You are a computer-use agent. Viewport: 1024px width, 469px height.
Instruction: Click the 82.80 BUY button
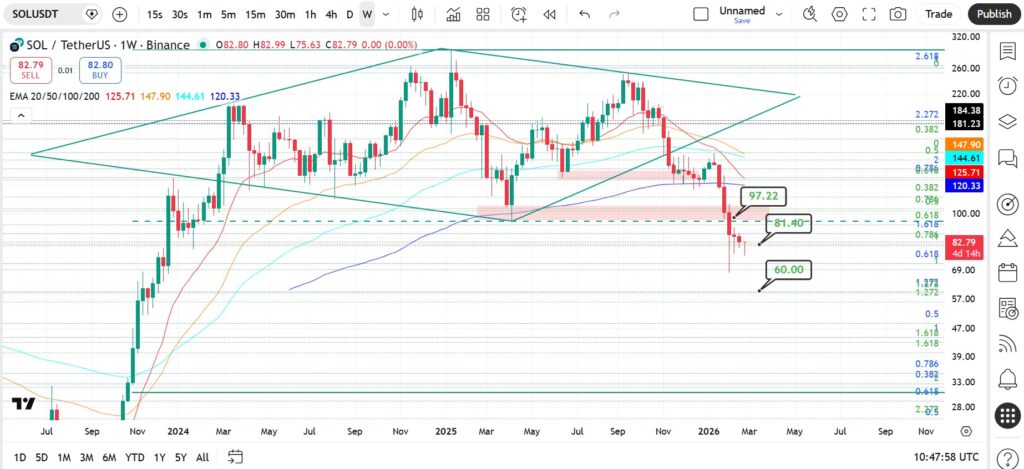click(100, 70)
